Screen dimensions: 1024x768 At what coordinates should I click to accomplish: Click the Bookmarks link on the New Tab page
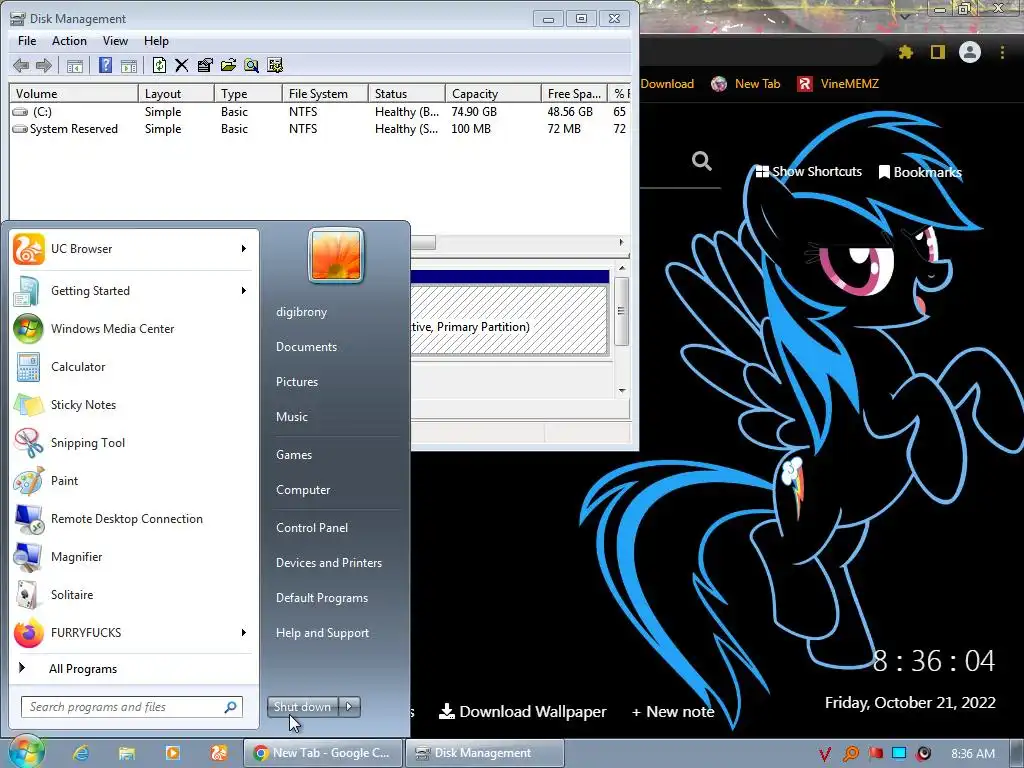[920, 172]
